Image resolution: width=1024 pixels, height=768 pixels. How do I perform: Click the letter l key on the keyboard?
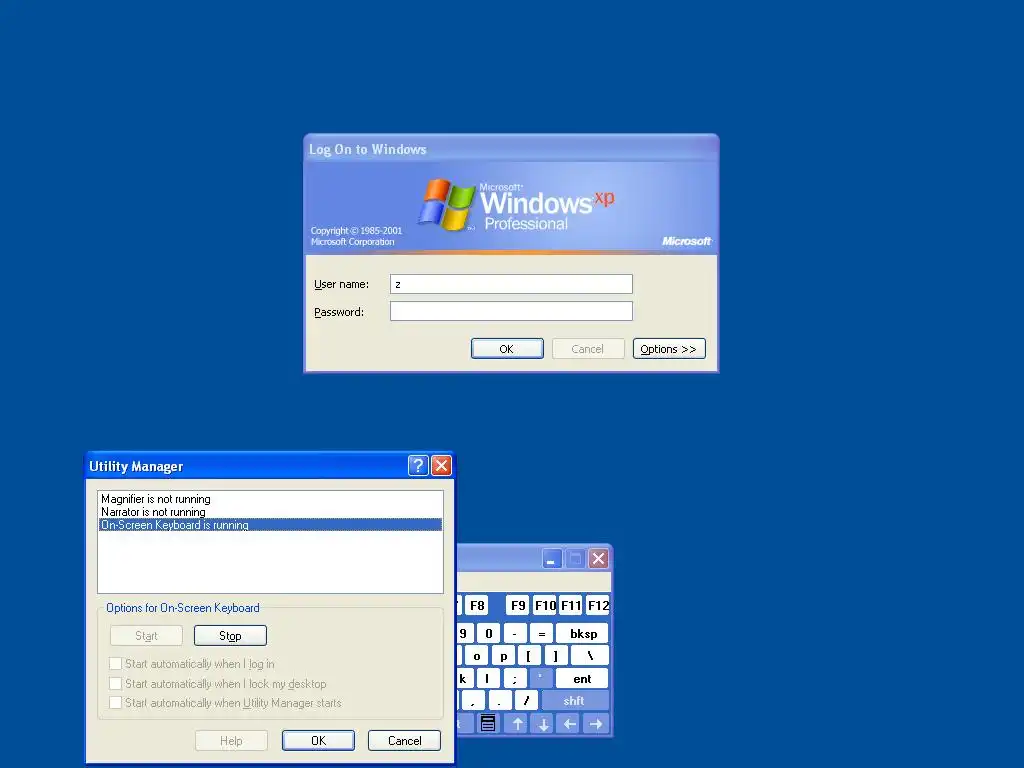487,679
